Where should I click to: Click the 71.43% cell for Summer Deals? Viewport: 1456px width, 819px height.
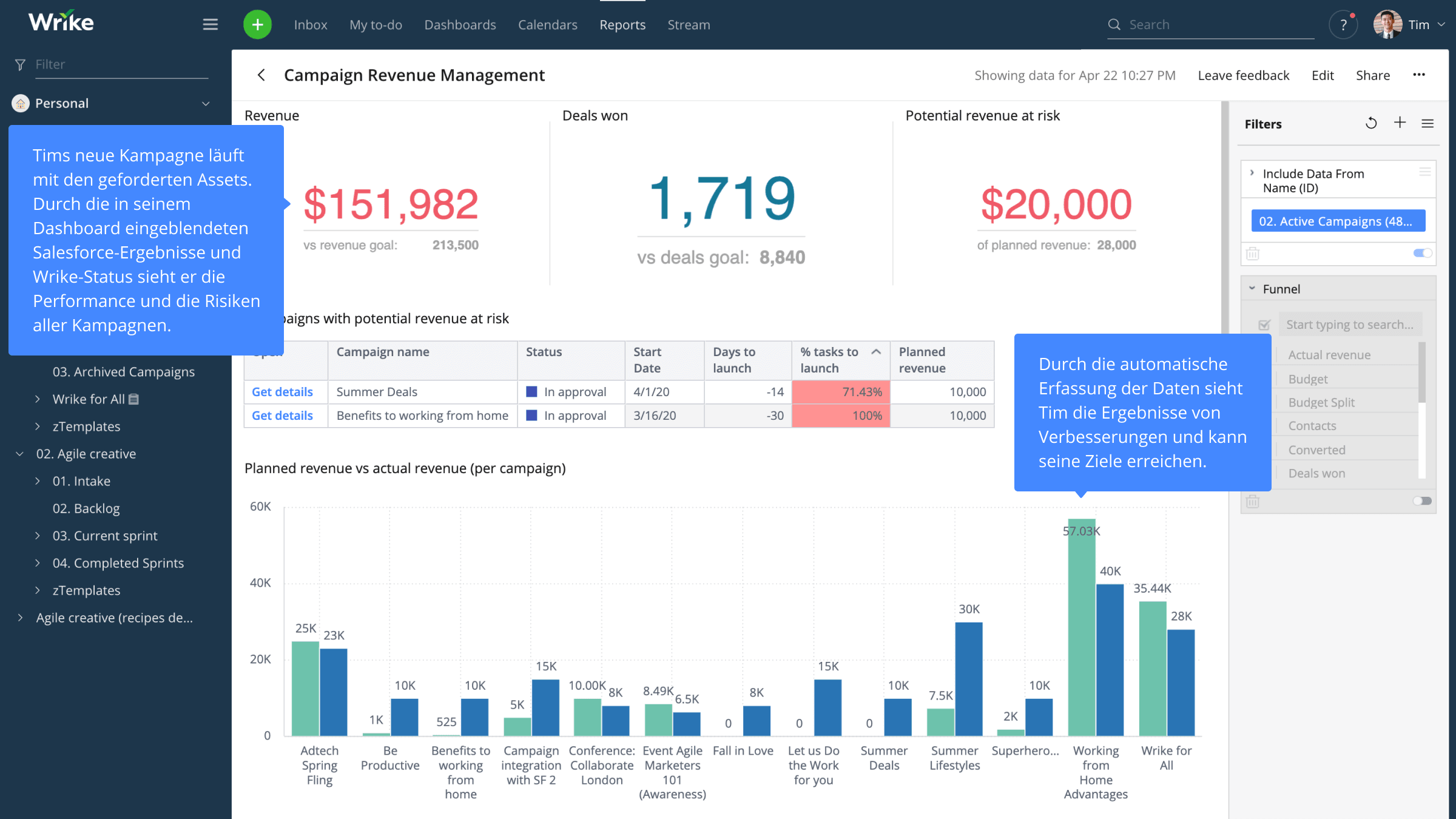pyautogui.click(x=841, y=392)
